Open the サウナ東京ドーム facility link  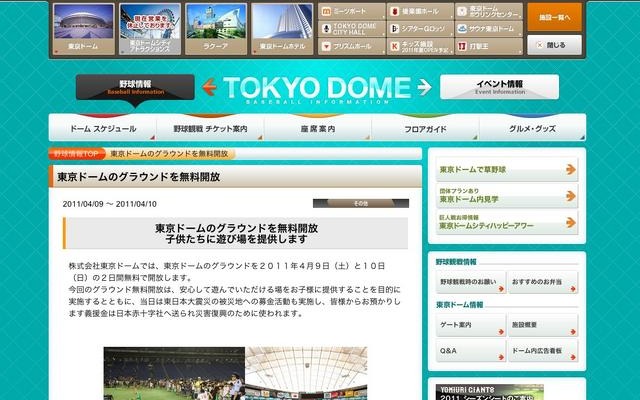pos(489,29)
